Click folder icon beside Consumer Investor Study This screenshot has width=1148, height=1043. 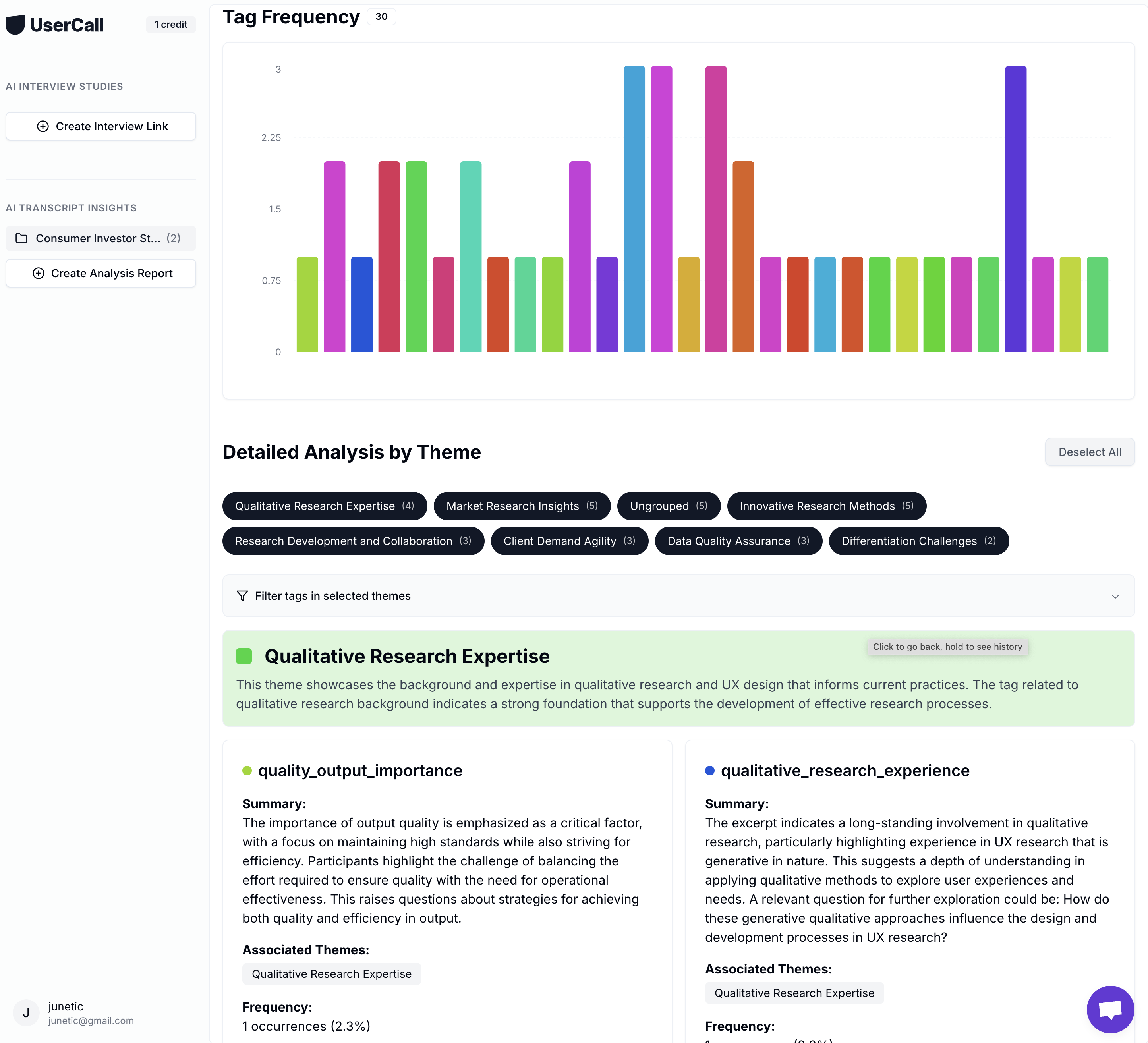pos(21,238)
